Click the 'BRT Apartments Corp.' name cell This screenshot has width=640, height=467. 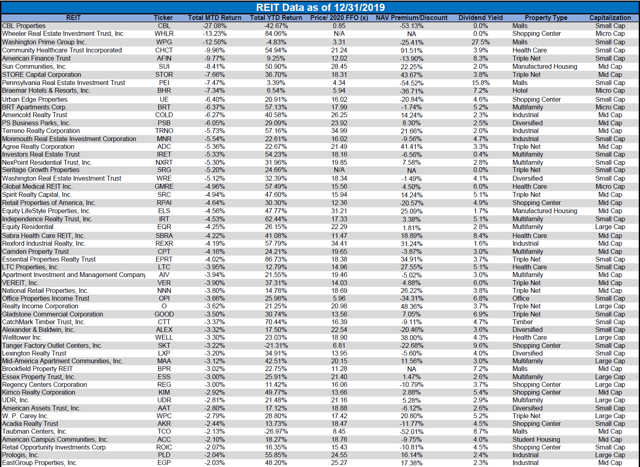(x=34, y=107)
